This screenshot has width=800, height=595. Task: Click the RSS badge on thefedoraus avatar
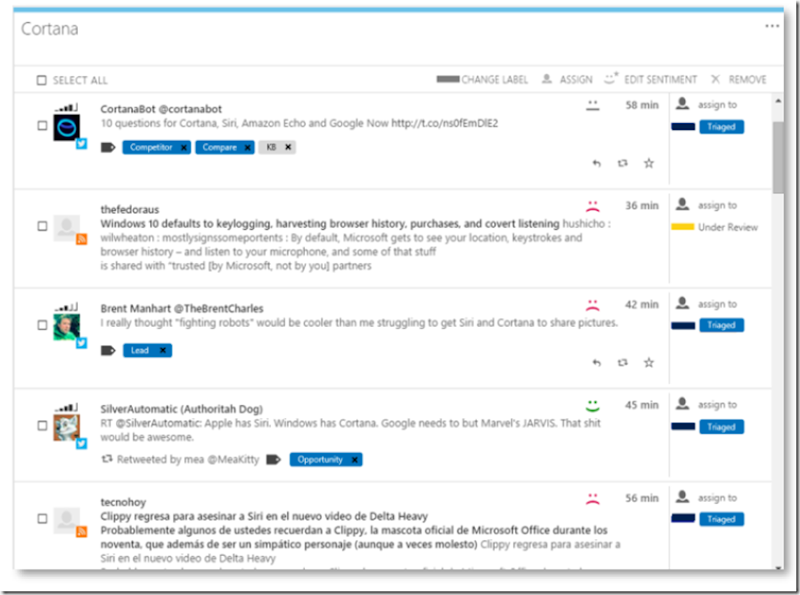(82, 239)
